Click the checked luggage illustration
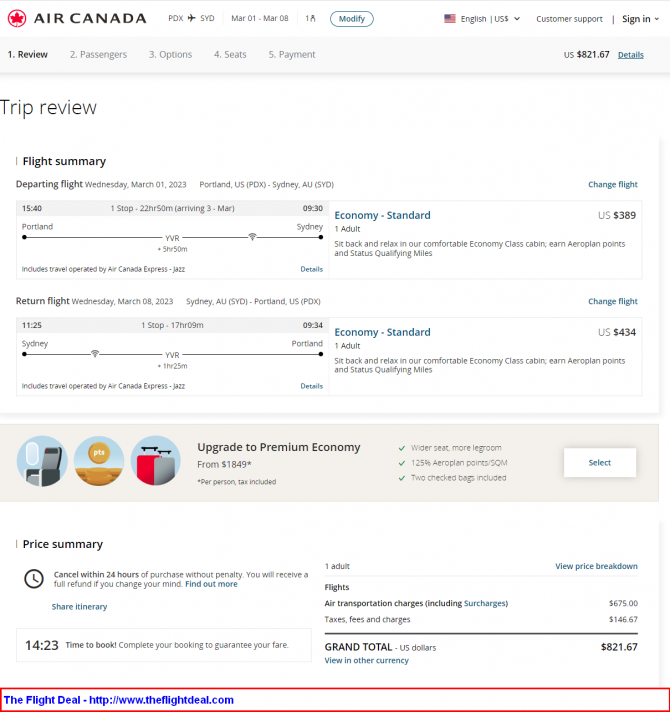 (156, 461)
